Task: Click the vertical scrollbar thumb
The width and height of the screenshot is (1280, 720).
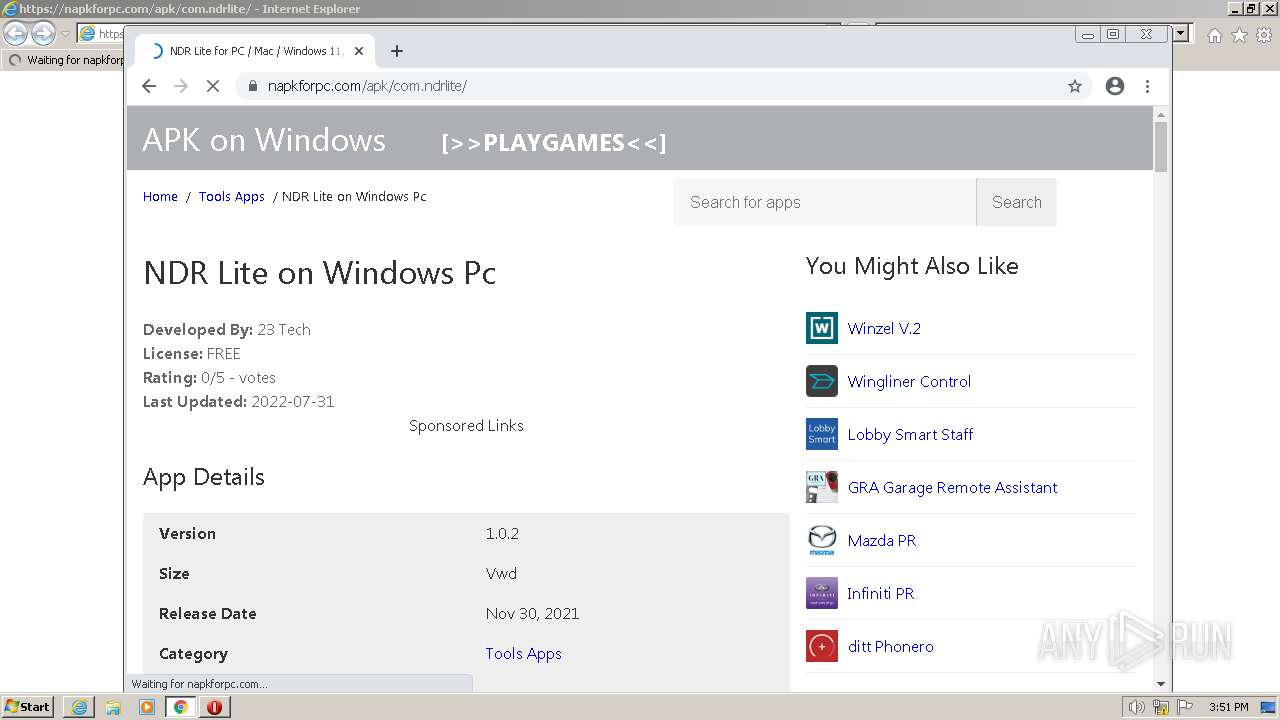Action: (x=1161, y=147)
